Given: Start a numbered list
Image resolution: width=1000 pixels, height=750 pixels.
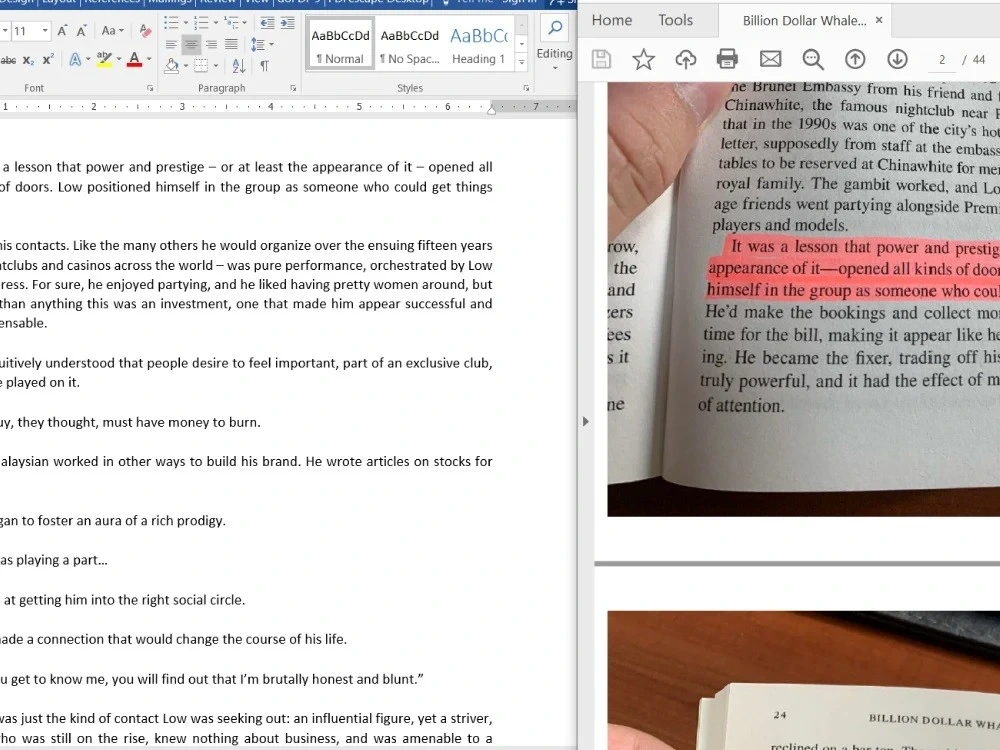Looking at the screenshot, I should [201, 23].
